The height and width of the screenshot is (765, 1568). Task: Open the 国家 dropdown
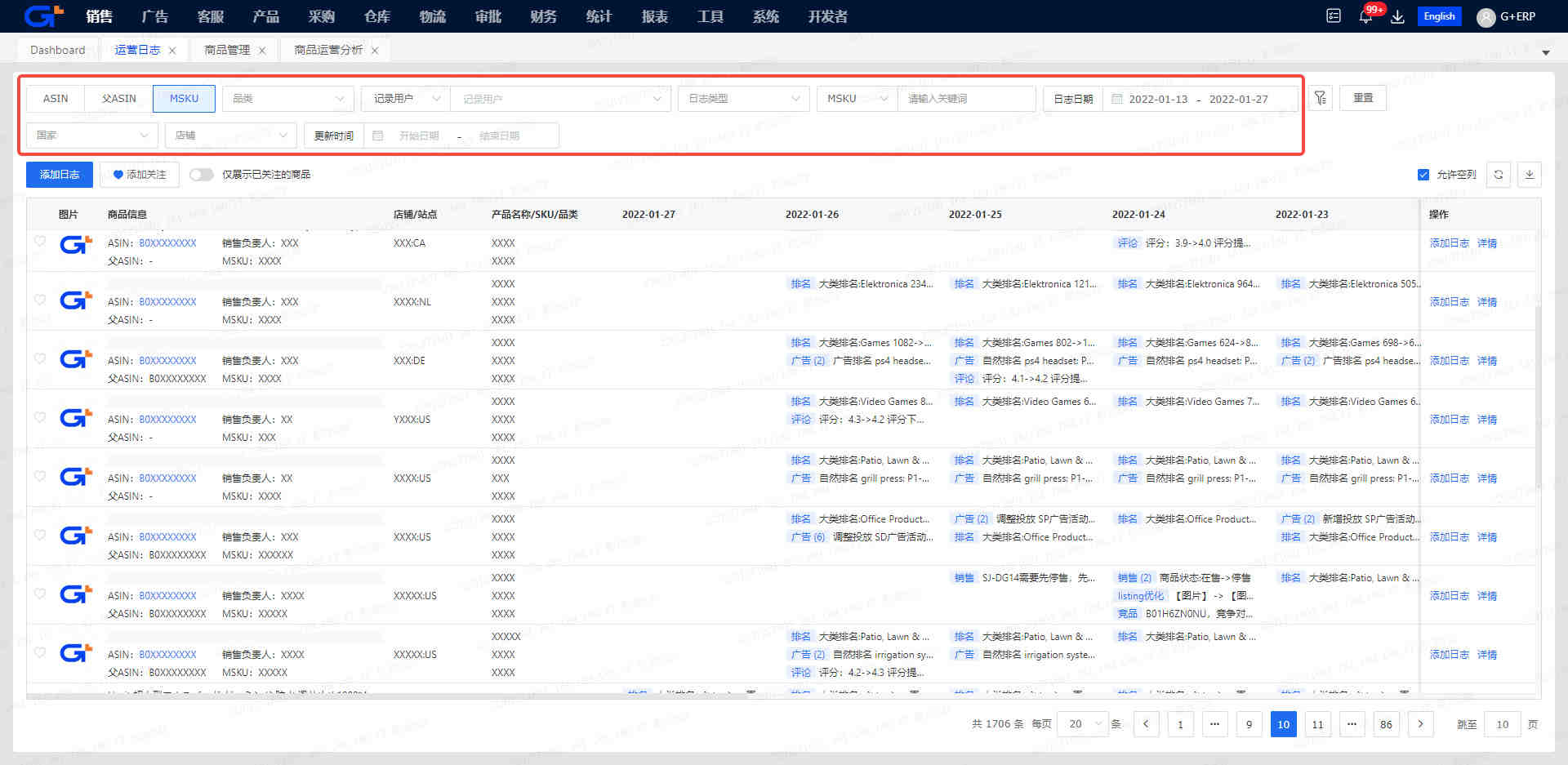tap(92, 136)
